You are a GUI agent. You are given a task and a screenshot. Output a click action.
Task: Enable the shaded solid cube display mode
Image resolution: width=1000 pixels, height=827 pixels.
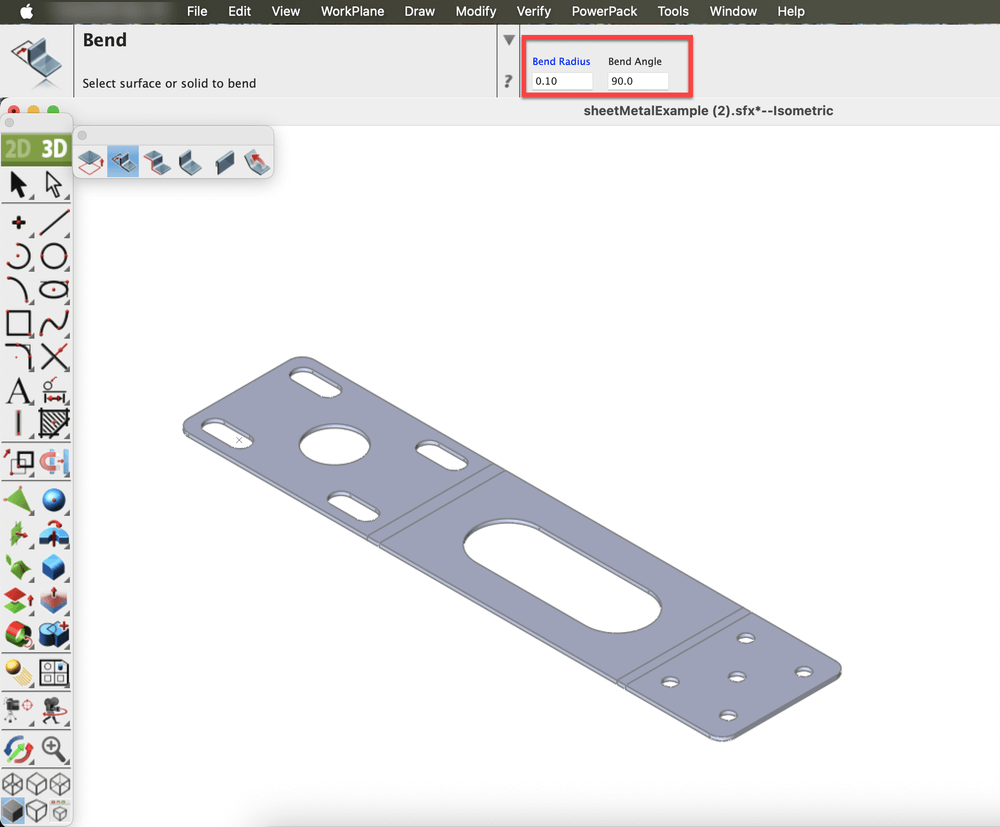click(x=13, y=809)
